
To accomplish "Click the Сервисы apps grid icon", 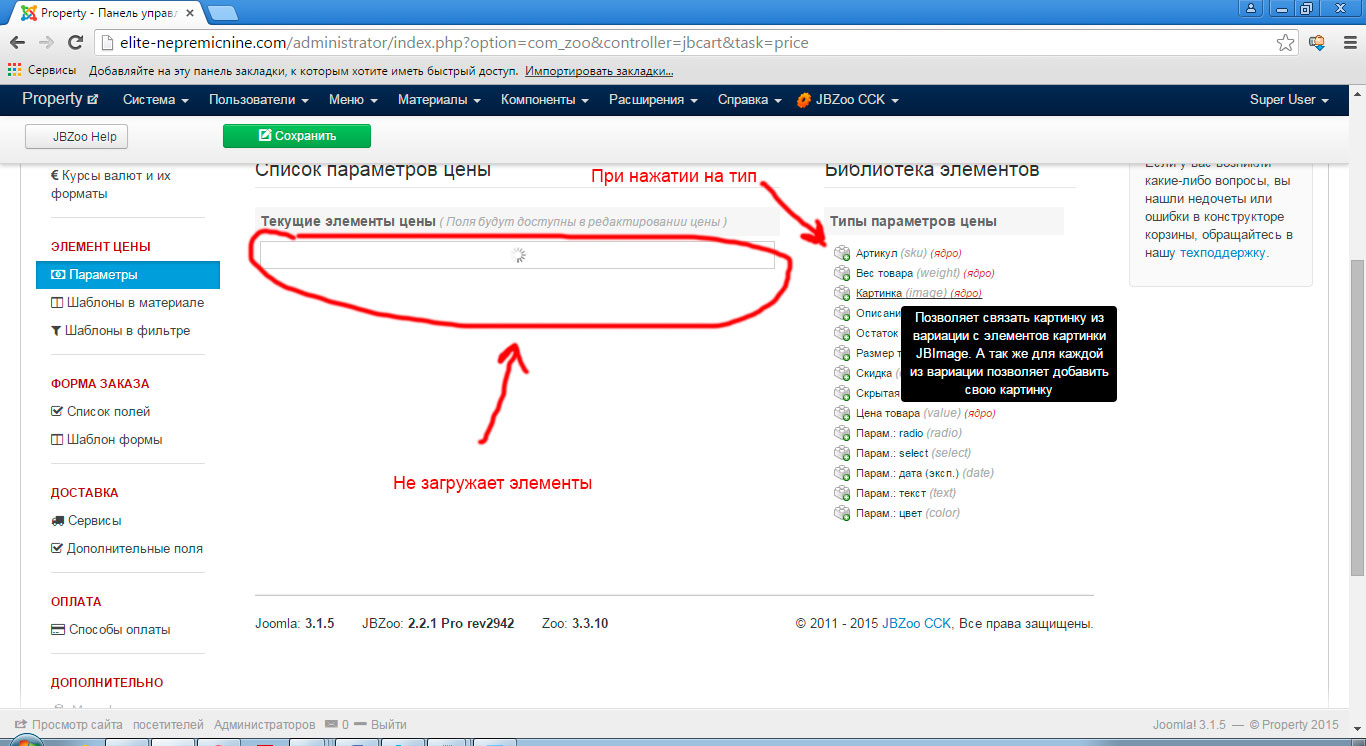I will (x=15, y=71).
